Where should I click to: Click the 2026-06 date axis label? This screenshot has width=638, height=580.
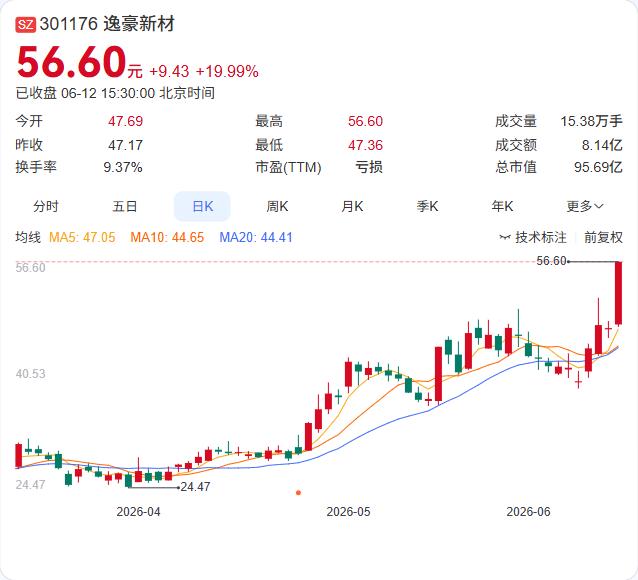(528, 512)
